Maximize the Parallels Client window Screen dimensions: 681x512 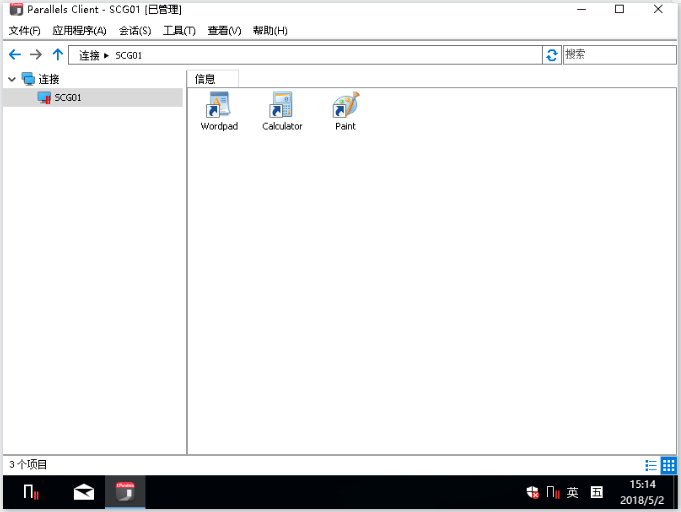coord(619,9)
